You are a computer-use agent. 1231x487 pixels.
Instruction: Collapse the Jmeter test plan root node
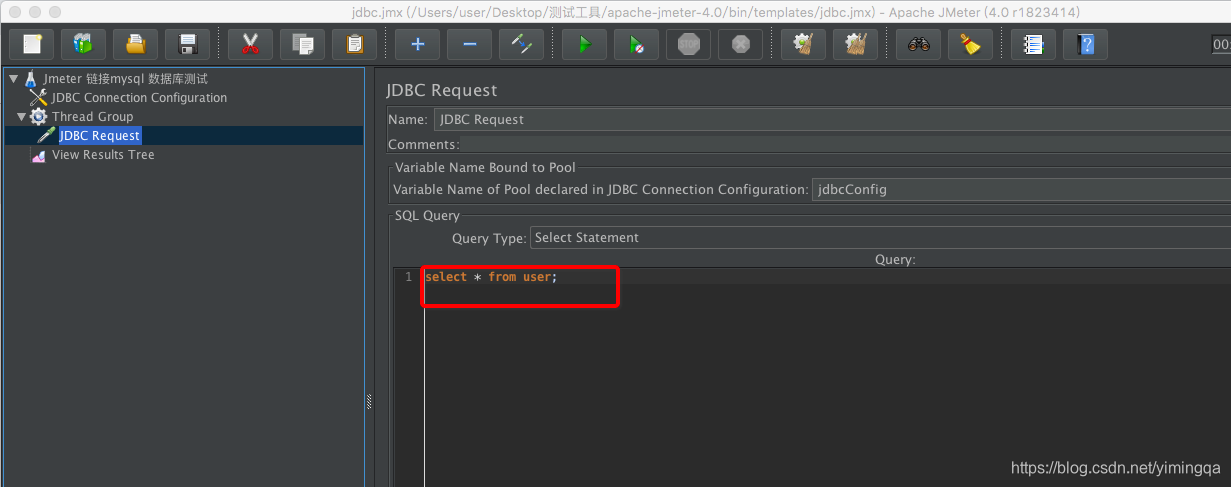pyautogui.click(x=13, y=79)
